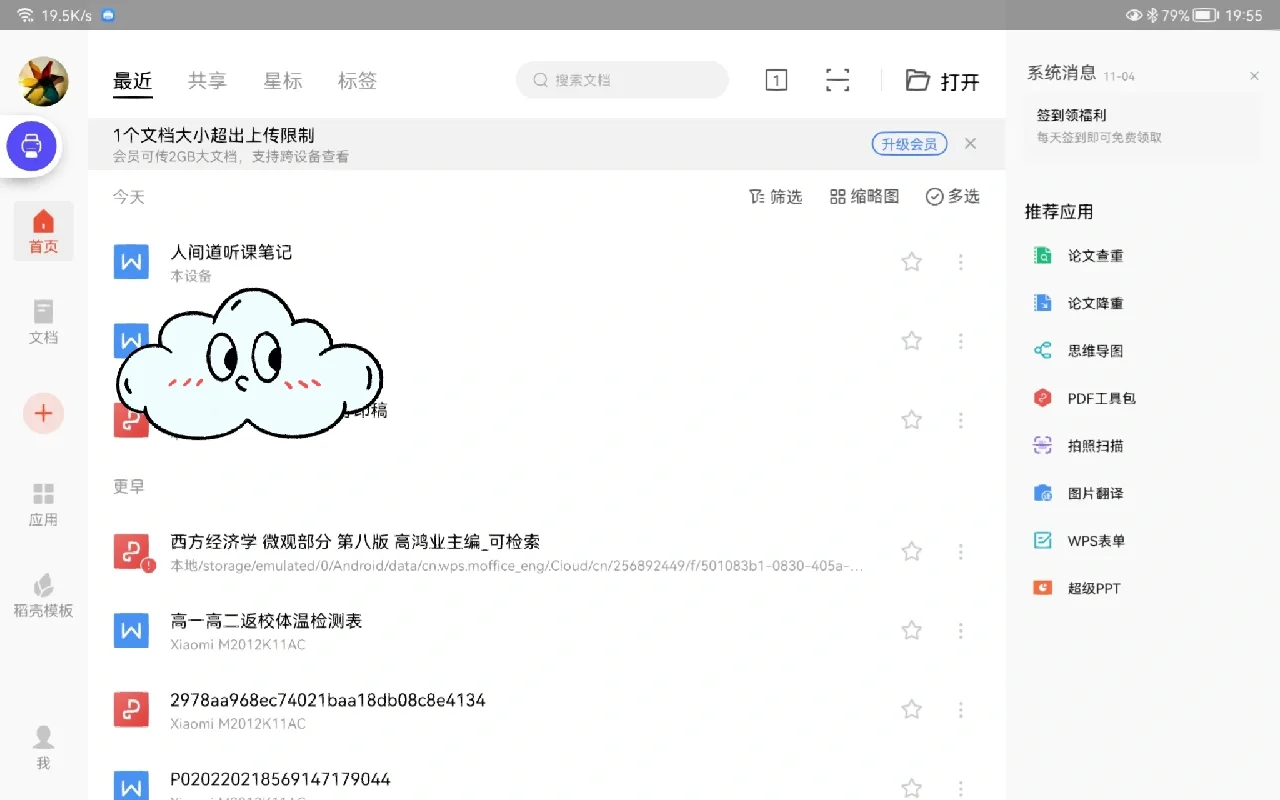Open 稻壳模板 templates section
The image size is (1280, 800).
43,596
